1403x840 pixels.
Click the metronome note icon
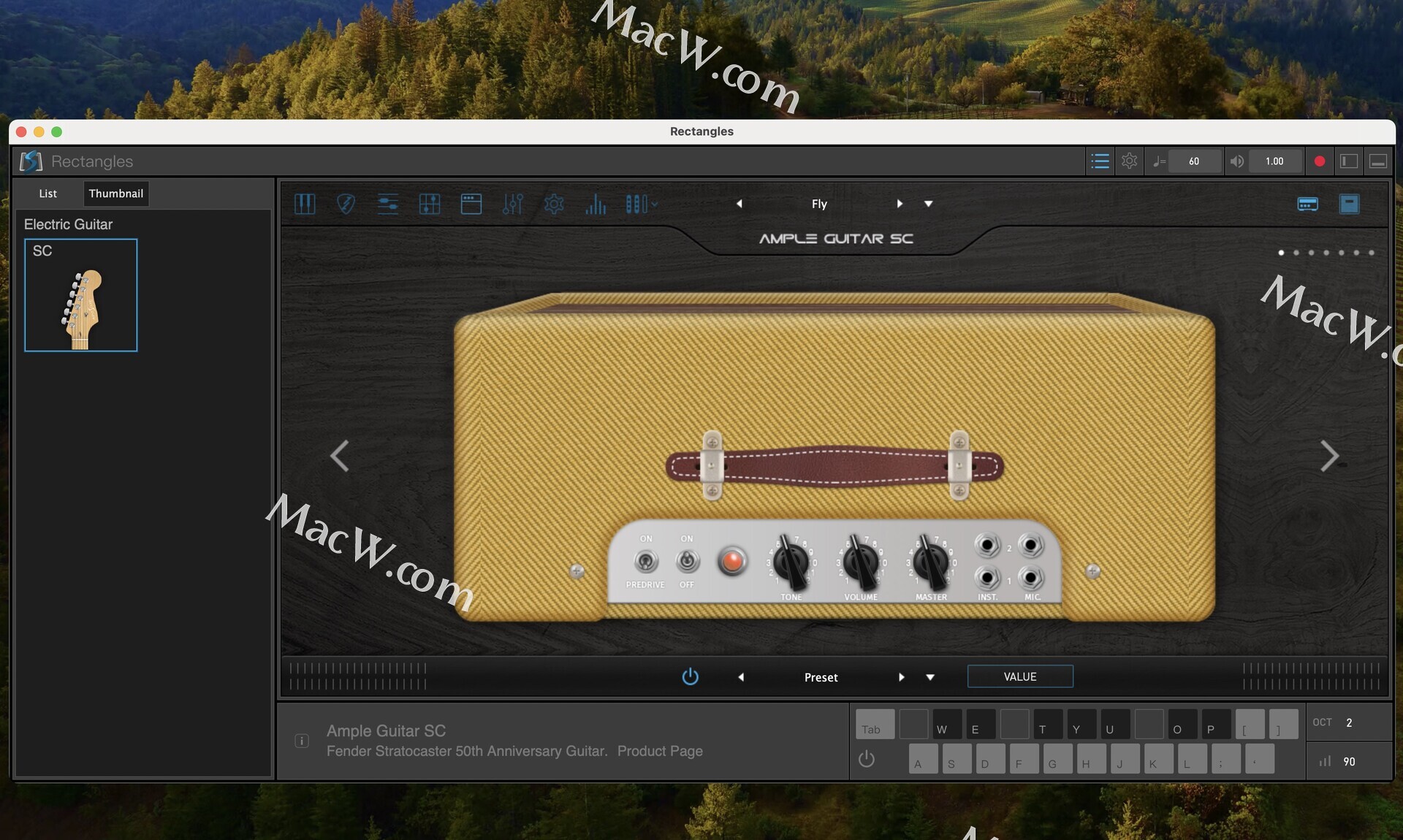(1159, 161)
